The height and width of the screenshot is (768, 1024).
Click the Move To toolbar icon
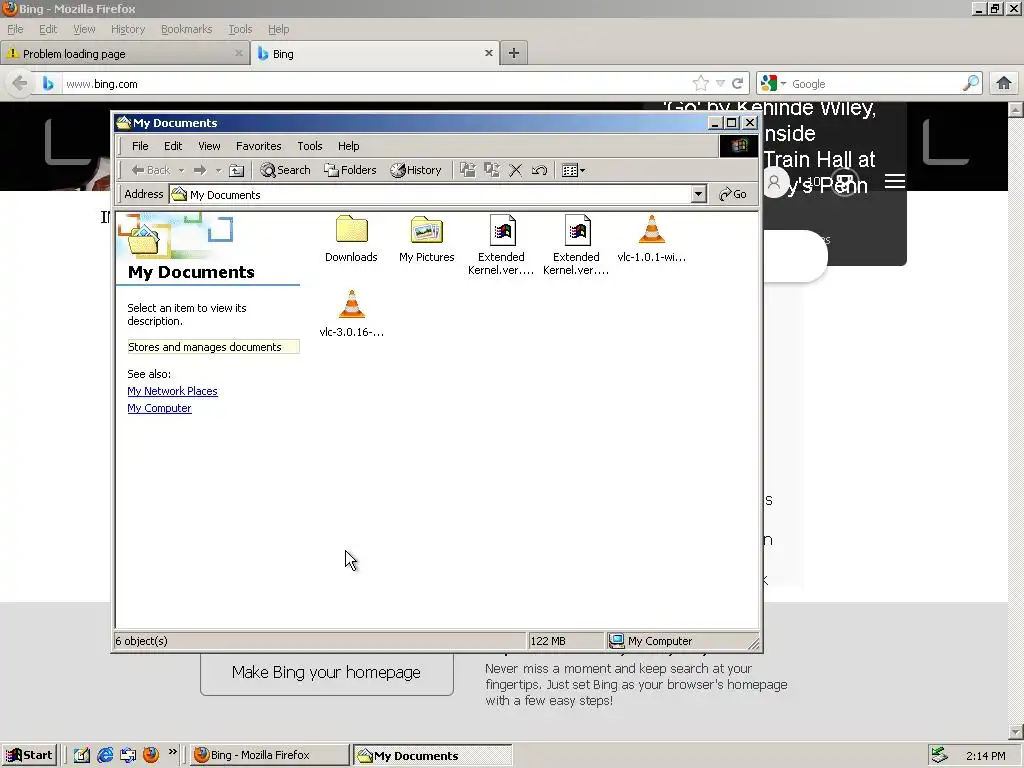click(x=468, y=170)
